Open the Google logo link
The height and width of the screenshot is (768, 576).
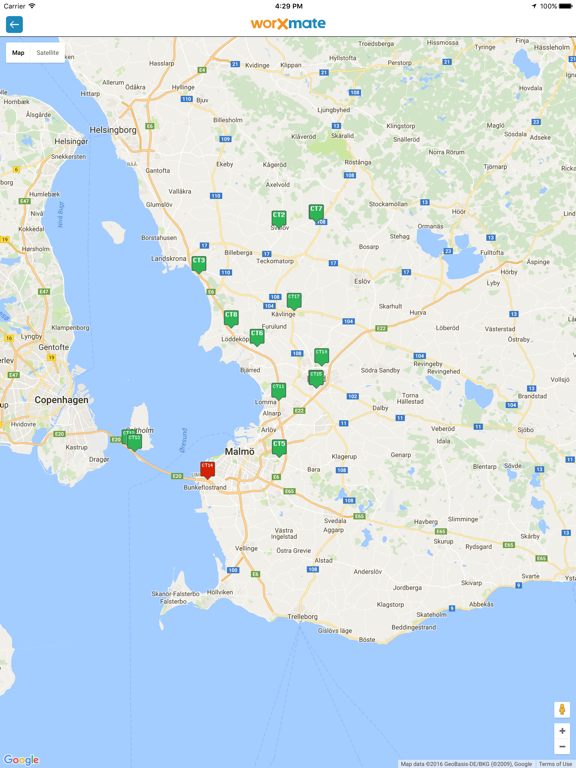(21, 760)
